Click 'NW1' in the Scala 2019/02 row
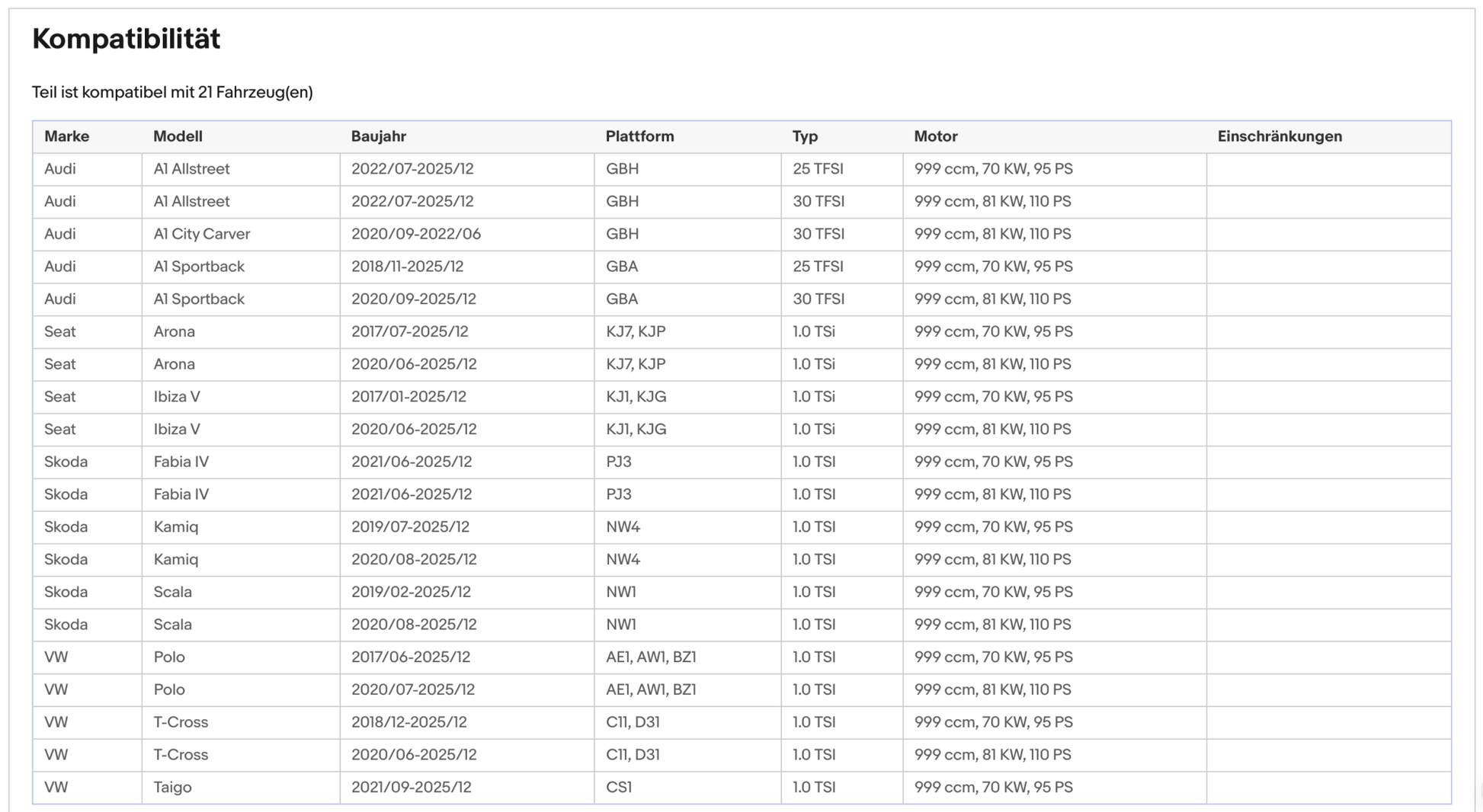This screenshot has height=812, width=1483. click(621, 592)
